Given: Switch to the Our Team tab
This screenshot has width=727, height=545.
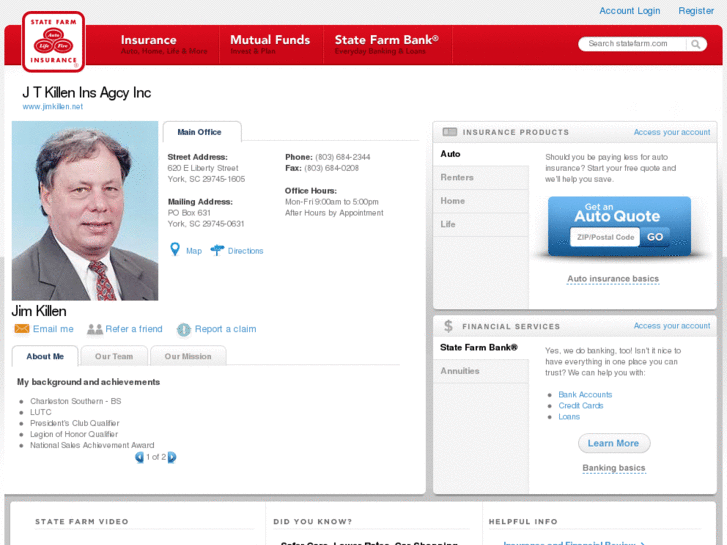Looking at the screenshot, I should (x=114, y=356).
